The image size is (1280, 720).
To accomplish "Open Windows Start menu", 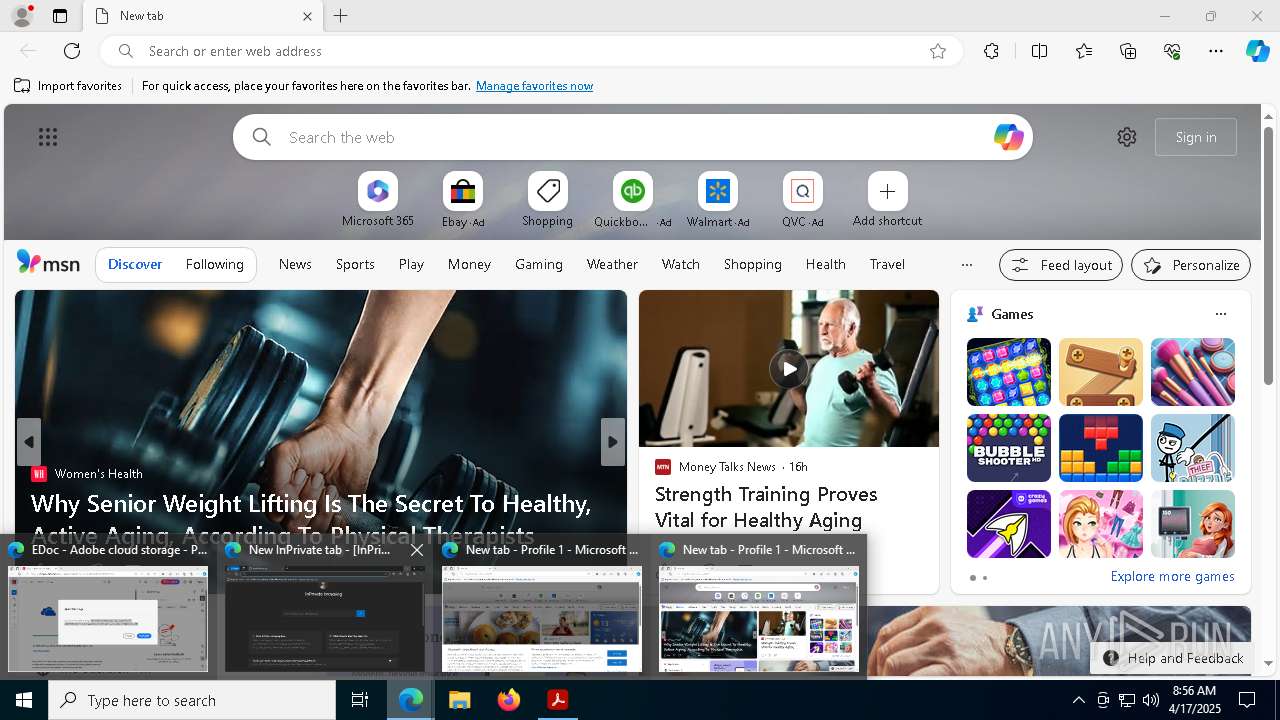I will (x=24, y=700).
